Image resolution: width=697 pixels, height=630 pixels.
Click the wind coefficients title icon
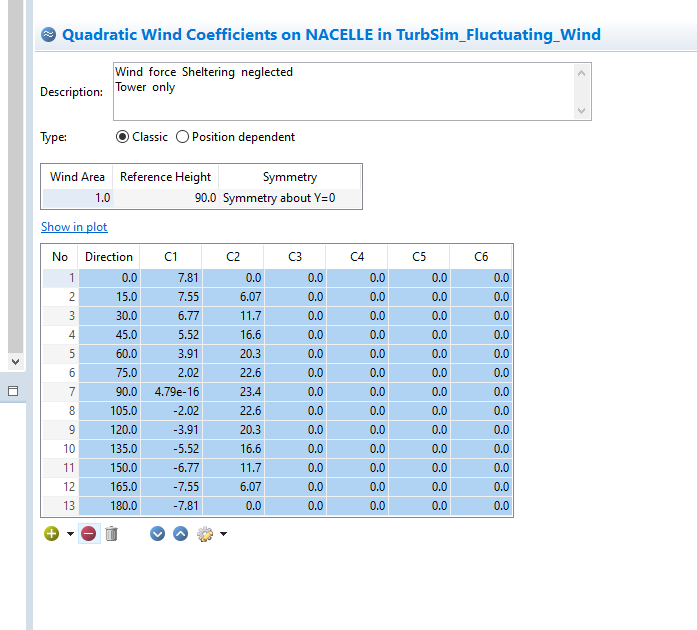tap(48, 34)
